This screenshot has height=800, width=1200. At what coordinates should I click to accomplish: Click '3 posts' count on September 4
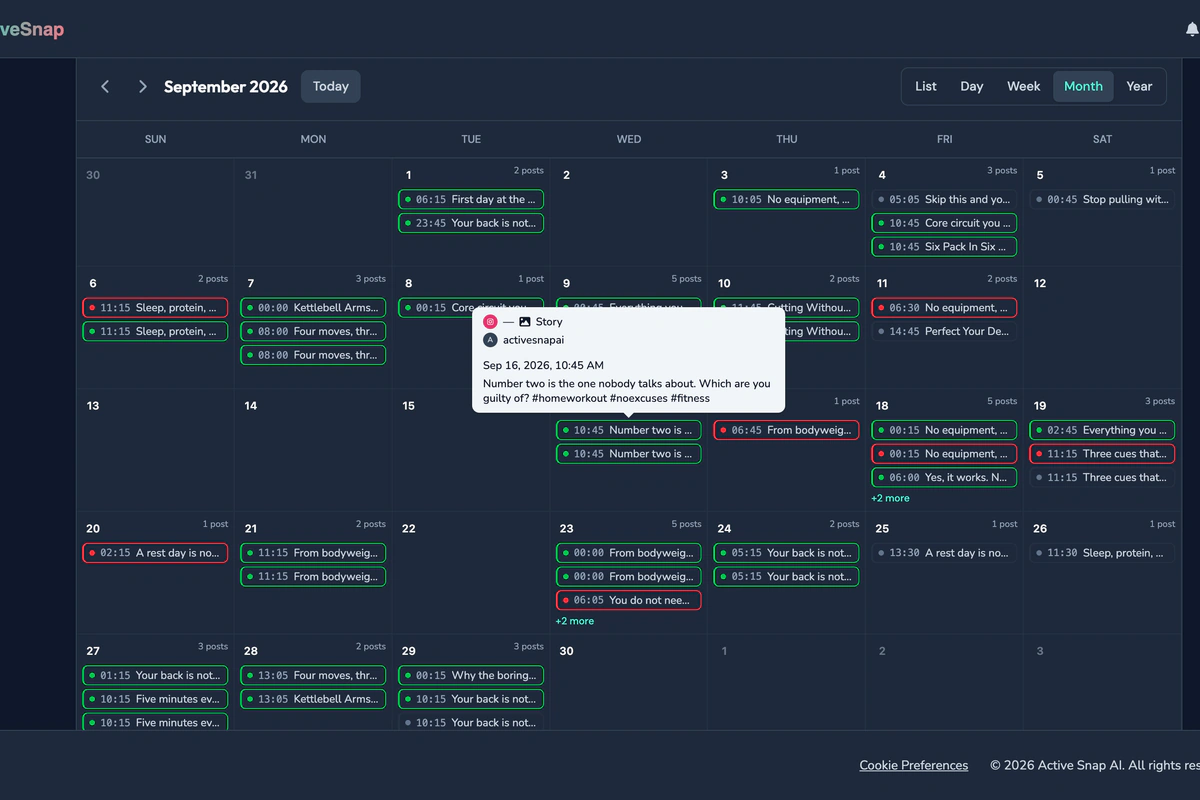1002,171
